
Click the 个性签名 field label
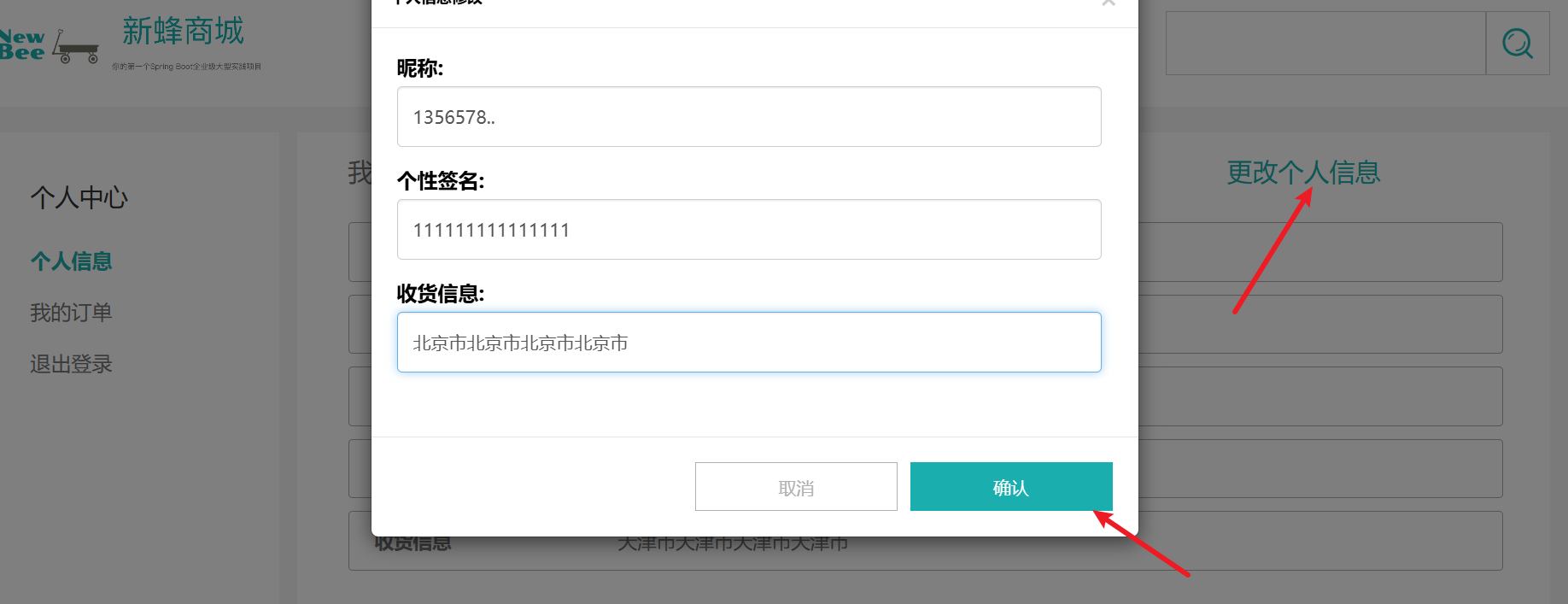[x=441, y=181]
